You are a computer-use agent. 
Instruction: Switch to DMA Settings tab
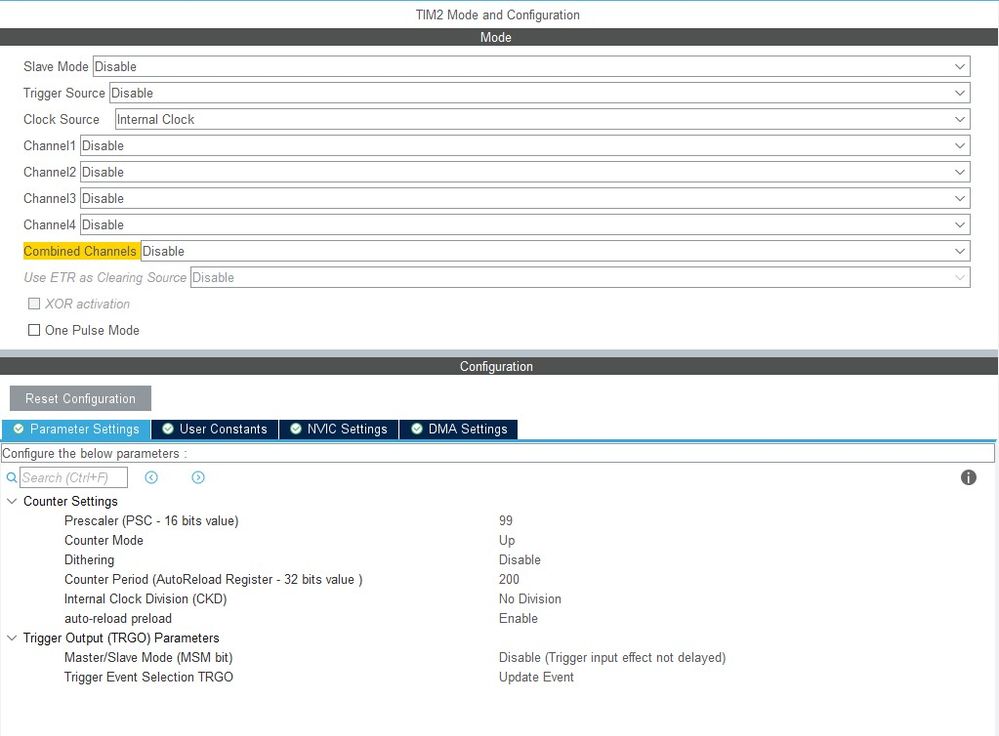459,429
